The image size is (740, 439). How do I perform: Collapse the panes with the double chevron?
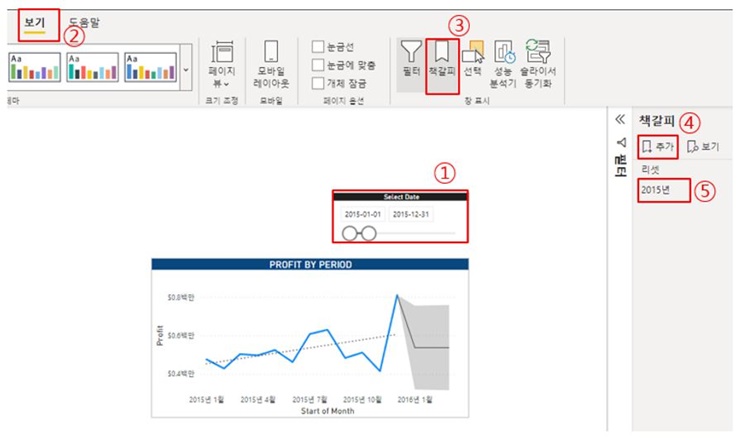[x=620, y=119]
